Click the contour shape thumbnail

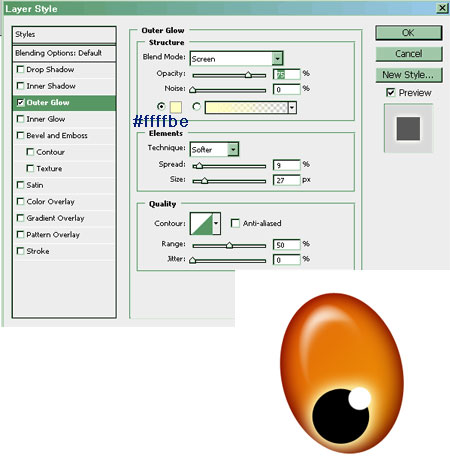pyautogui.click(x=201, y=224)
